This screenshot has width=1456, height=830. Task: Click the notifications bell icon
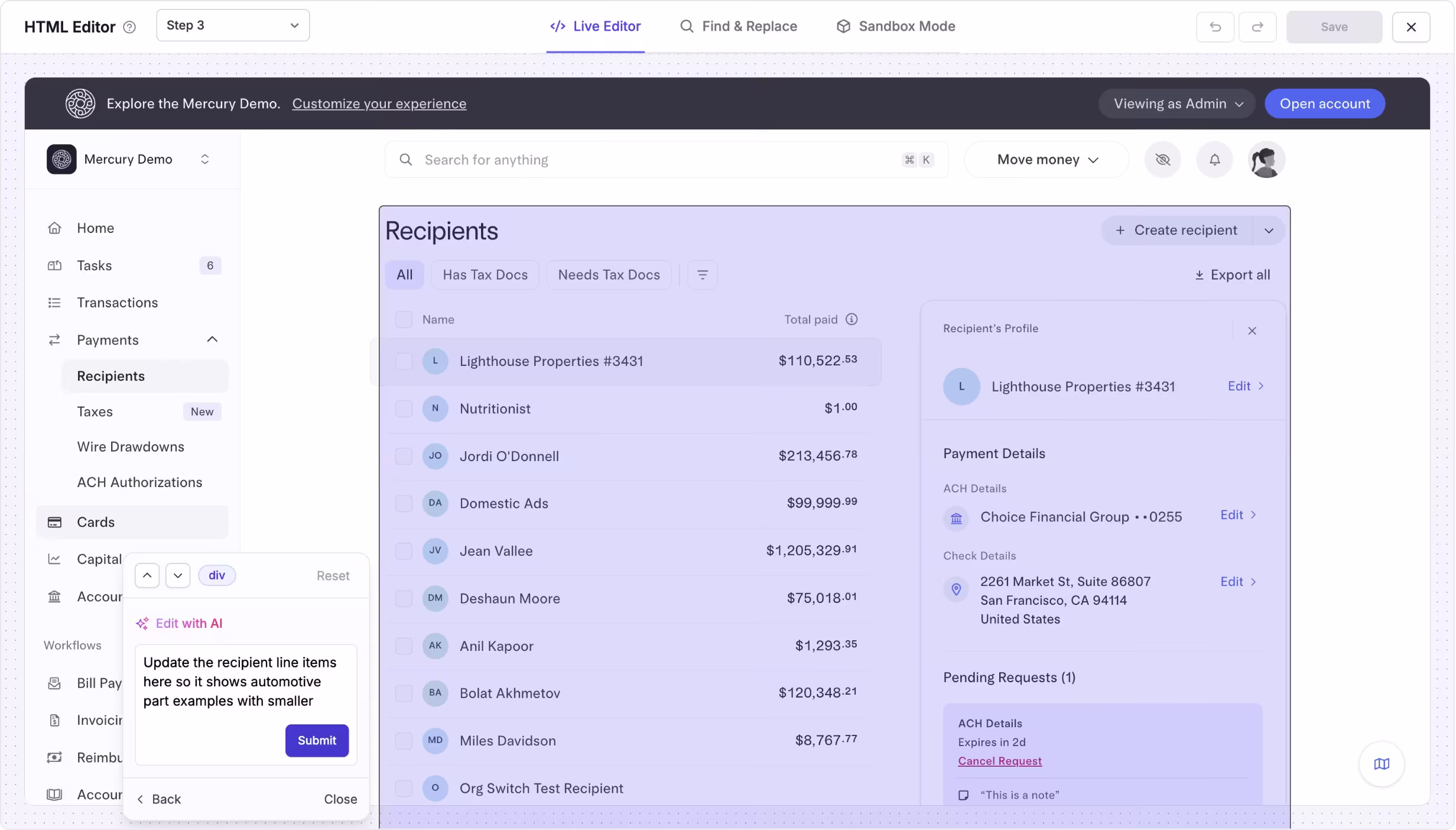click(1214, 160)
